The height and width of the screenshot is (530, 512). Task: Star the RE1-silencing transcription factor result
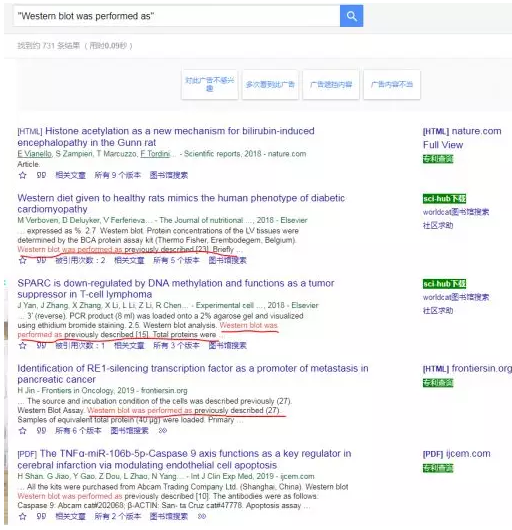click(23, 431)
